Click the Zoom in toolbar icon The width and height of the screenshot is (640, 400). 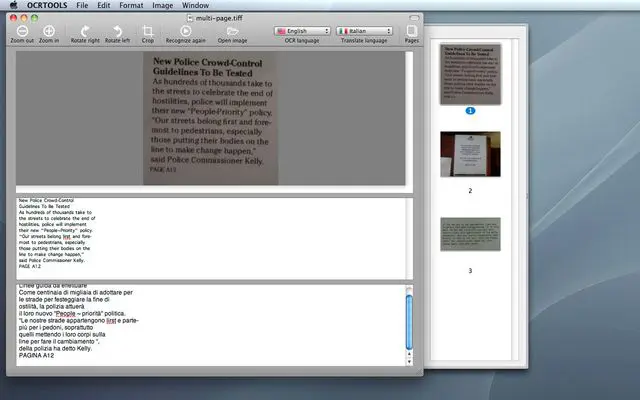(x=49, y=31)
